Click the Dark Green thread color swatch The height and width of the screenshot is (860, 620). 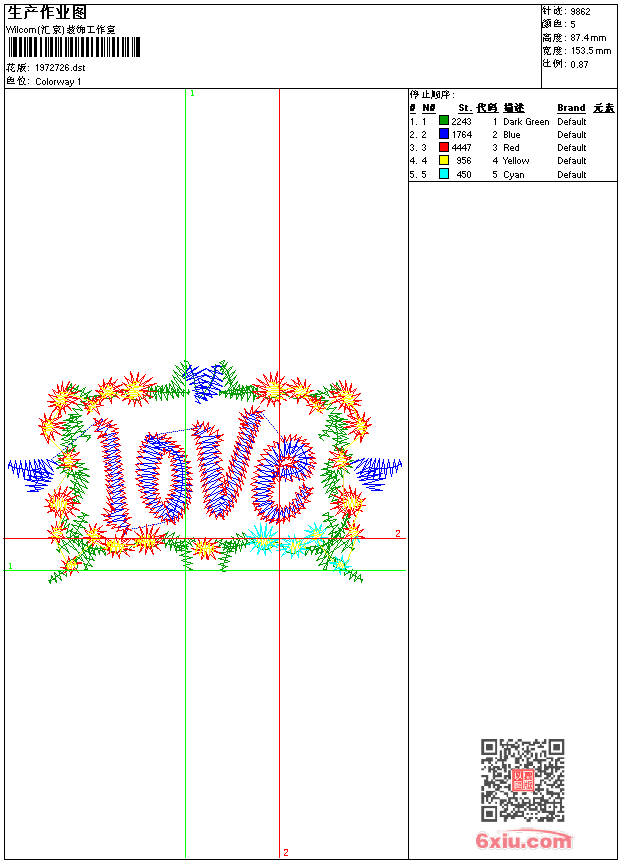click(444, 121)
